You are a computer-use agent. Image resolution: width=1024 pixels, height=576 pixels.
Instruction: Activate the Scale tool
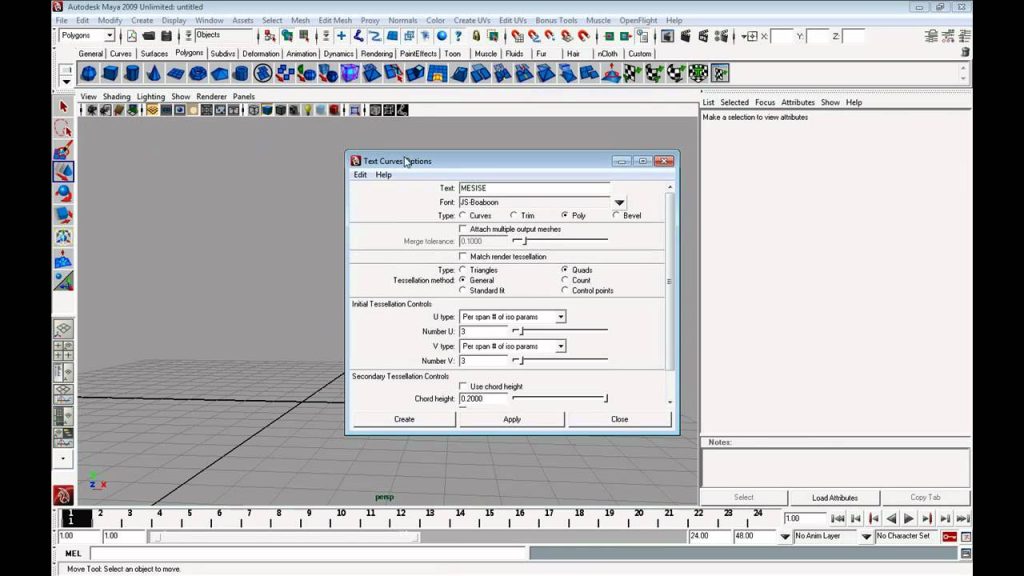point(63,215)
